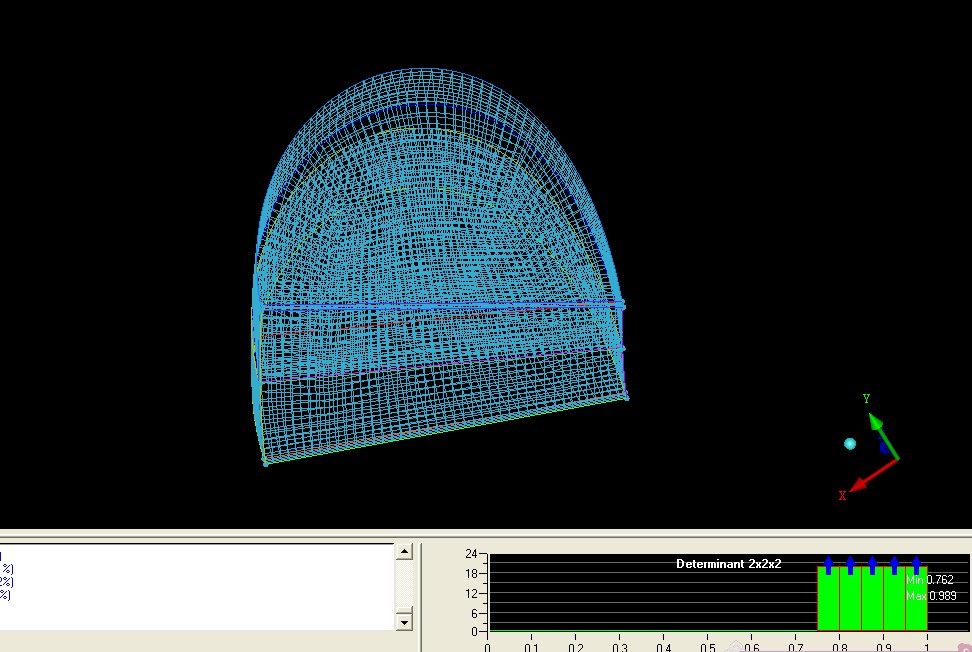Click the green Y axis arrow of the triad
Viewport: 972px width, 652px height.
(x=876, y=425)
